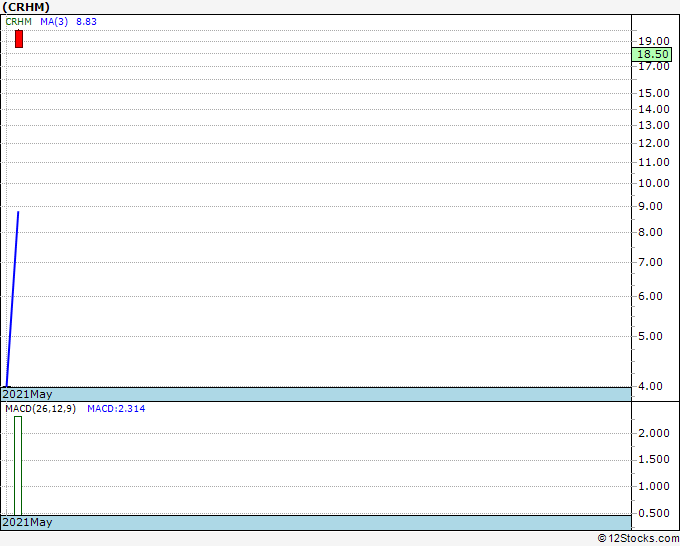This screenshot has width=680, height=546.
Task: Click the 14.00 price axis label
Action: [x=654, y=109]
